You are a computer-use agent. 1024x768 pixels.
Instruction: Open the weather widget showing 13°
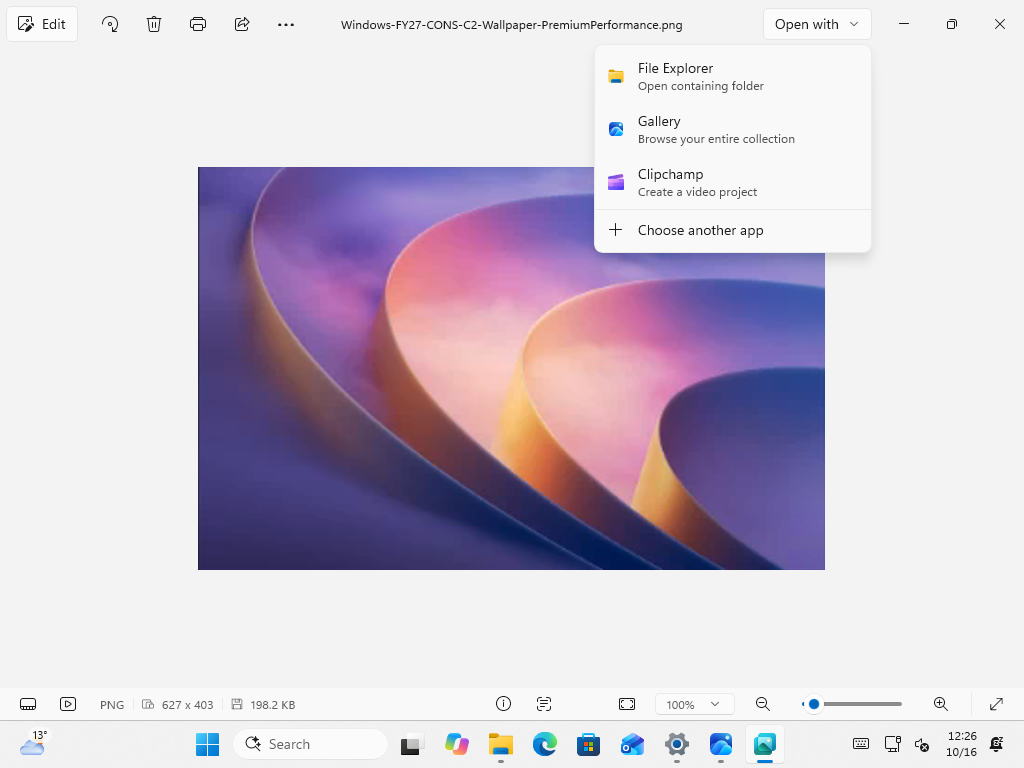pyautogui.click(x=33, y=743)
